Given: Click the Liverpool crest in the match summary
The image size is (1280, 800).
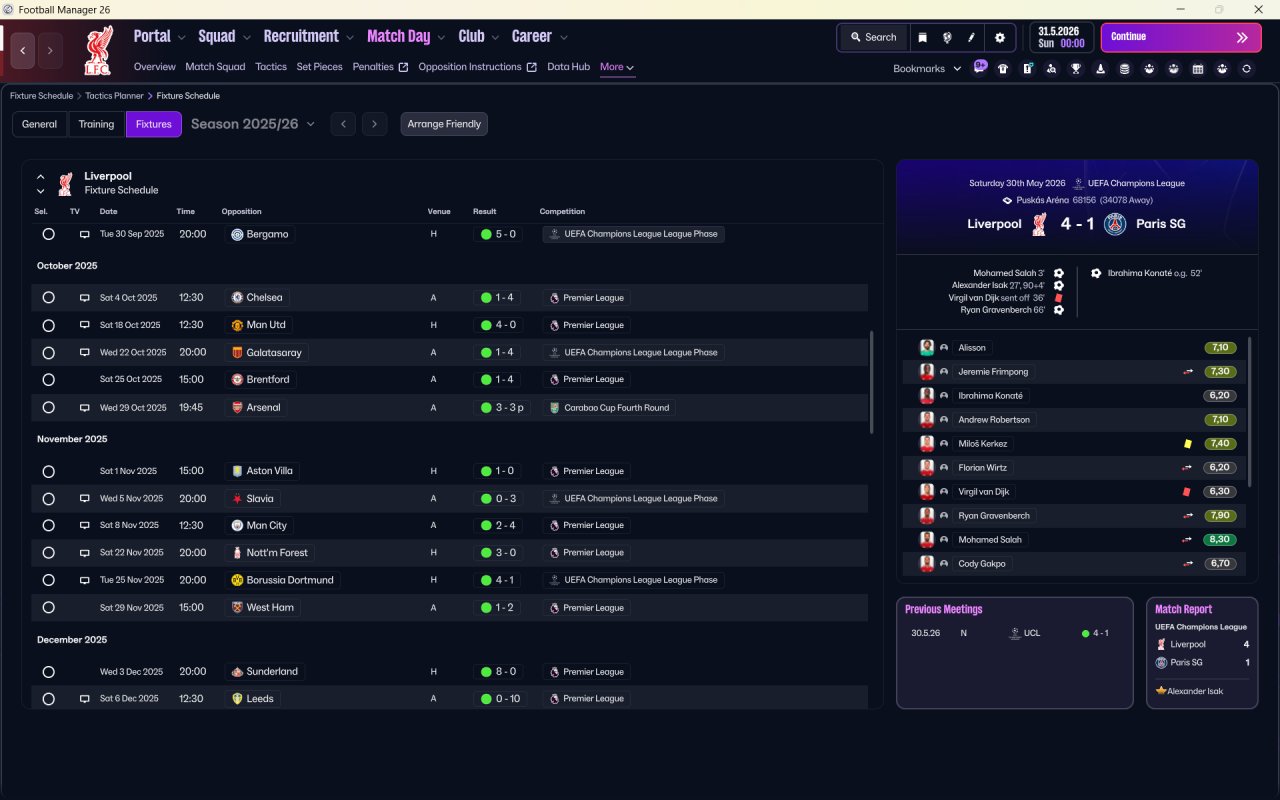Looking at the screenshot, I should 1040,224.
